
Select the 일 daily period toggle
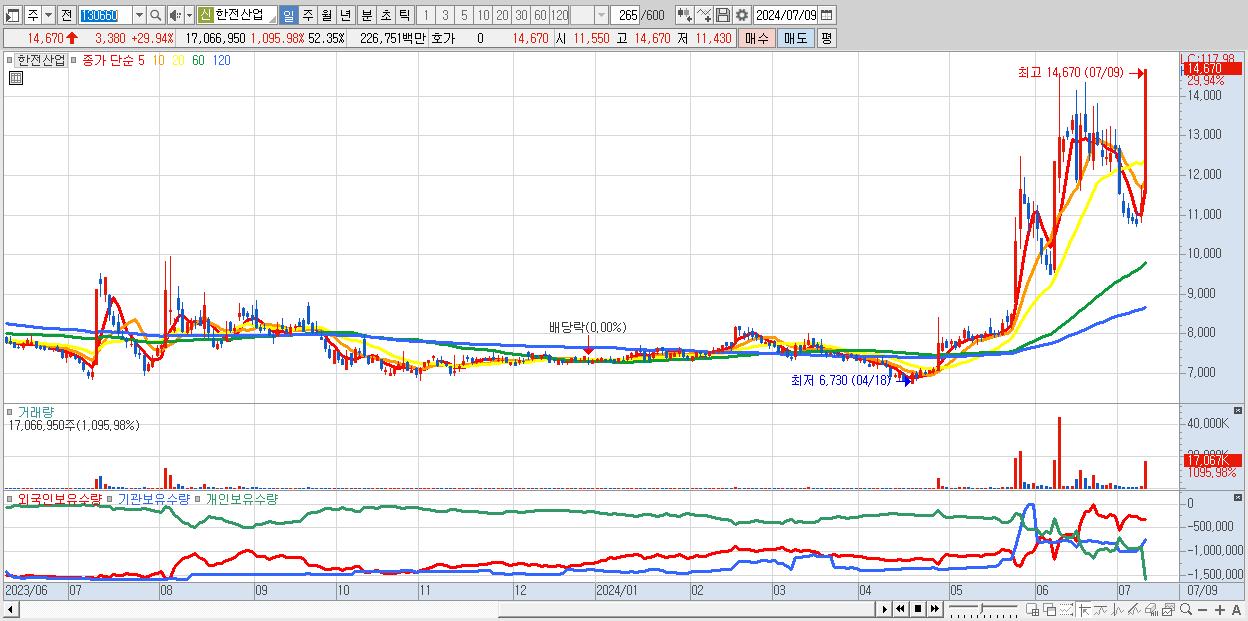point(288,15)
